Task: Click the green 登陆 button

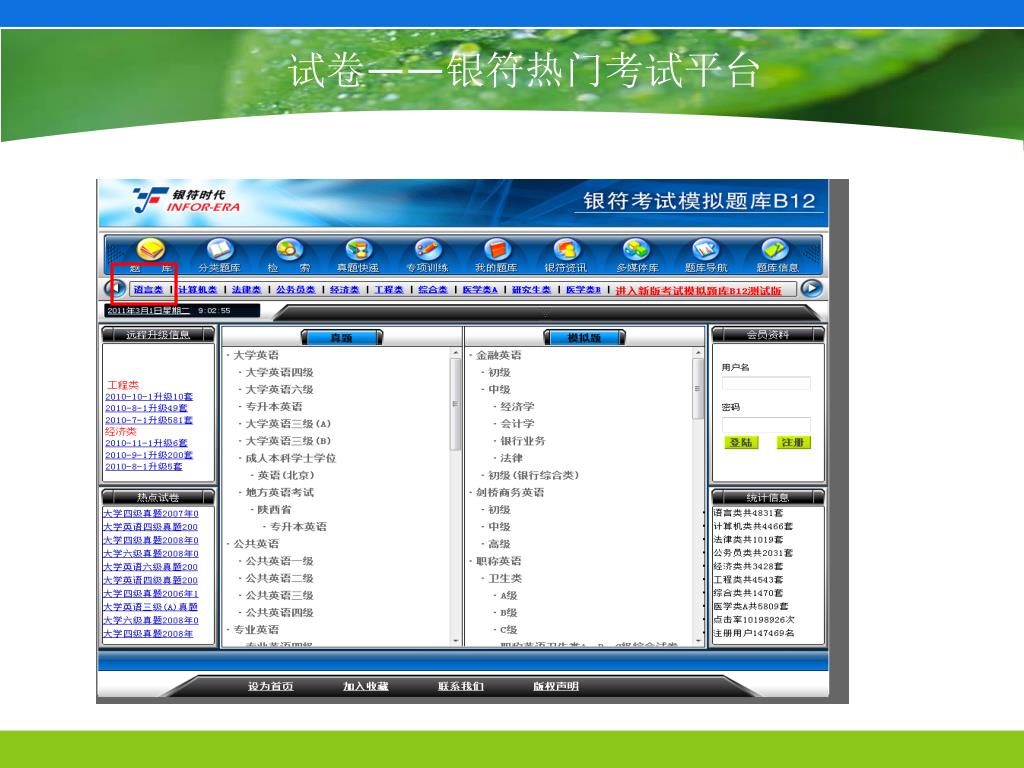Action: point(741,443)
